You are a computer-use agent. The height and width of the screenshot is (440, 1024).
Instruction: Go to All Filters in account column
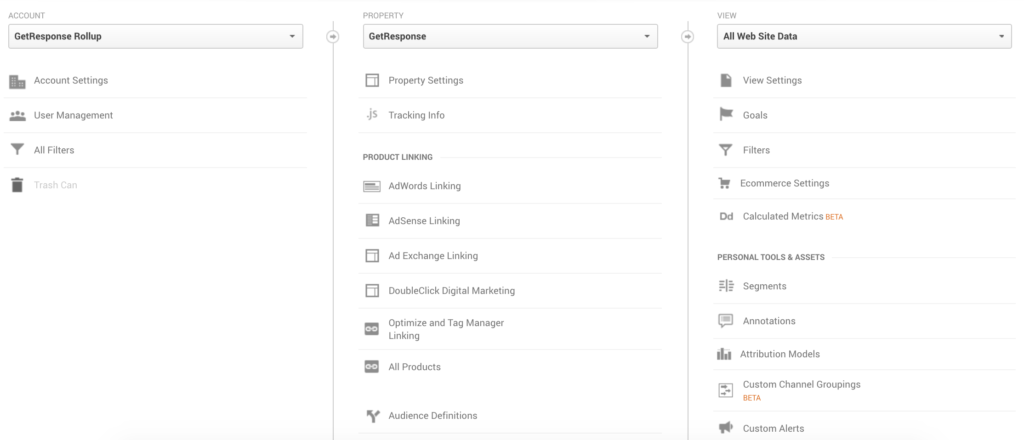pyautogui.click(x=54, y=150)
